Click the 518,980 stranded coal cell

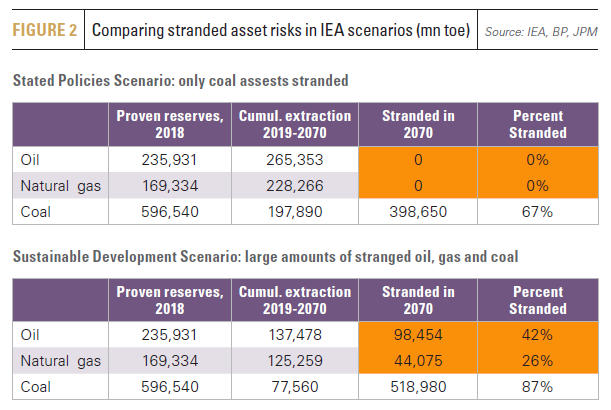click(x=418, y=385)
